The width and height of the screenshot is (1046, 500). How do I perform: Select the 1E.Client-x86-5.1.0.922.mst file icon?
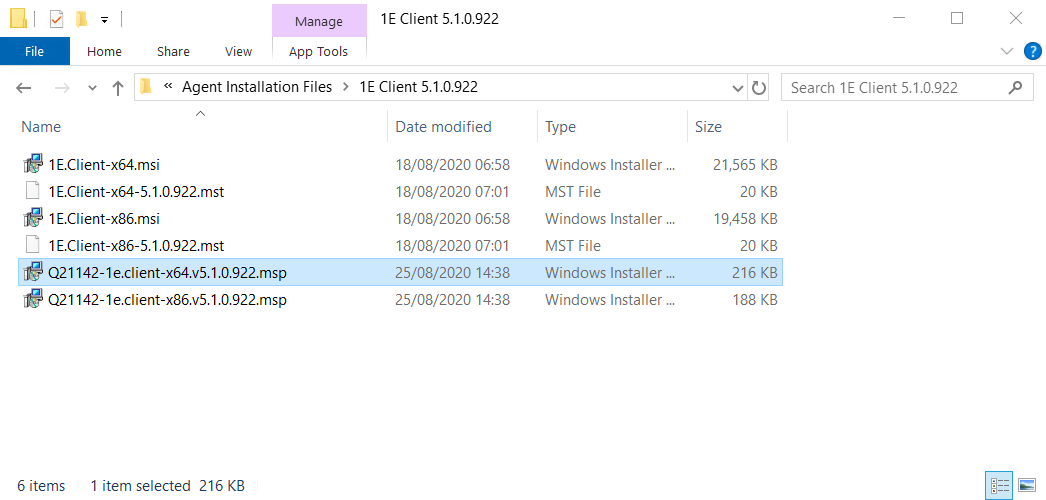33,245
